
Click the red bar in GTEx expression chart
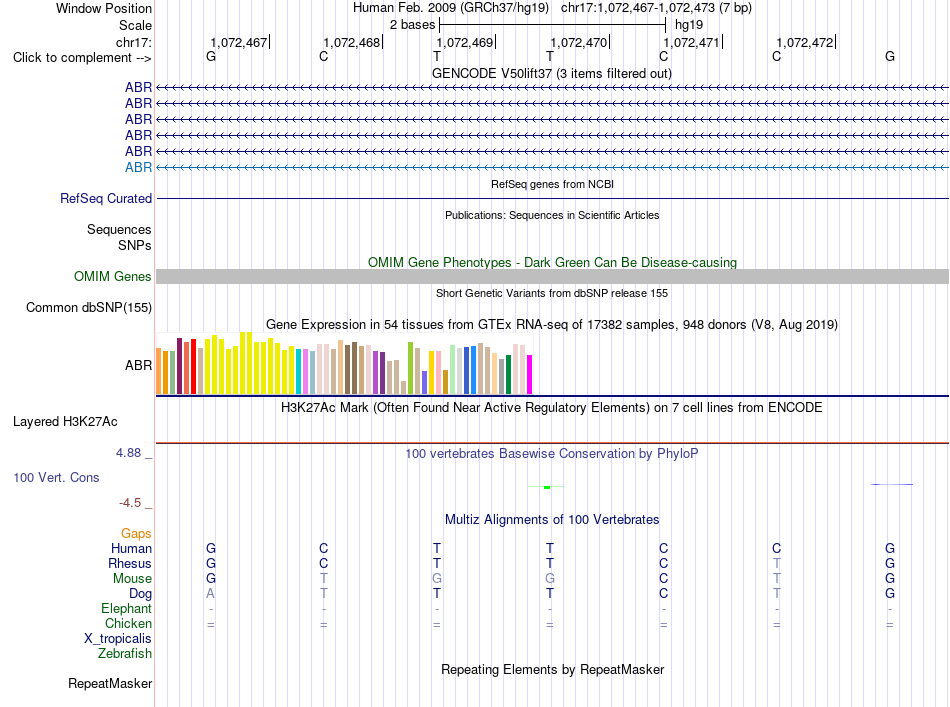coord(193,367)
